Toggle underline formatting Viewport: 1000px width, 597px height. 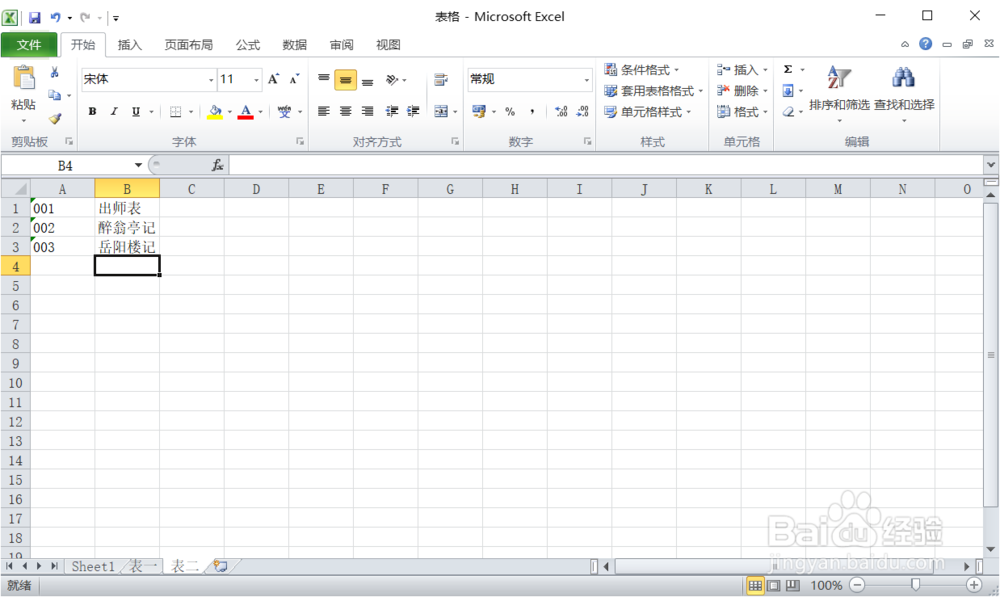136,112
